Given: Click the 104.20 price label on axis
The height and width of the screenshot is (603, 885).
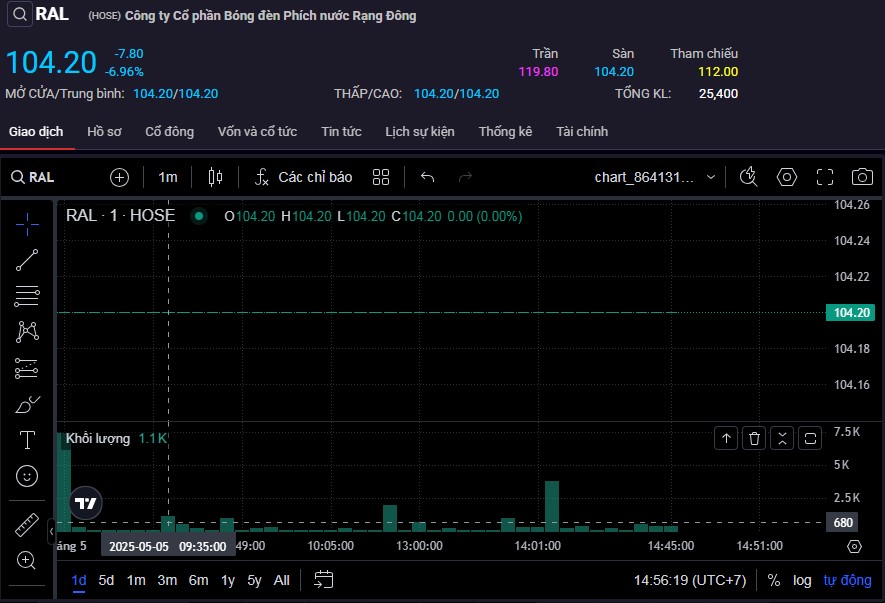Looking at the screenshot, I should click(849, 313).
